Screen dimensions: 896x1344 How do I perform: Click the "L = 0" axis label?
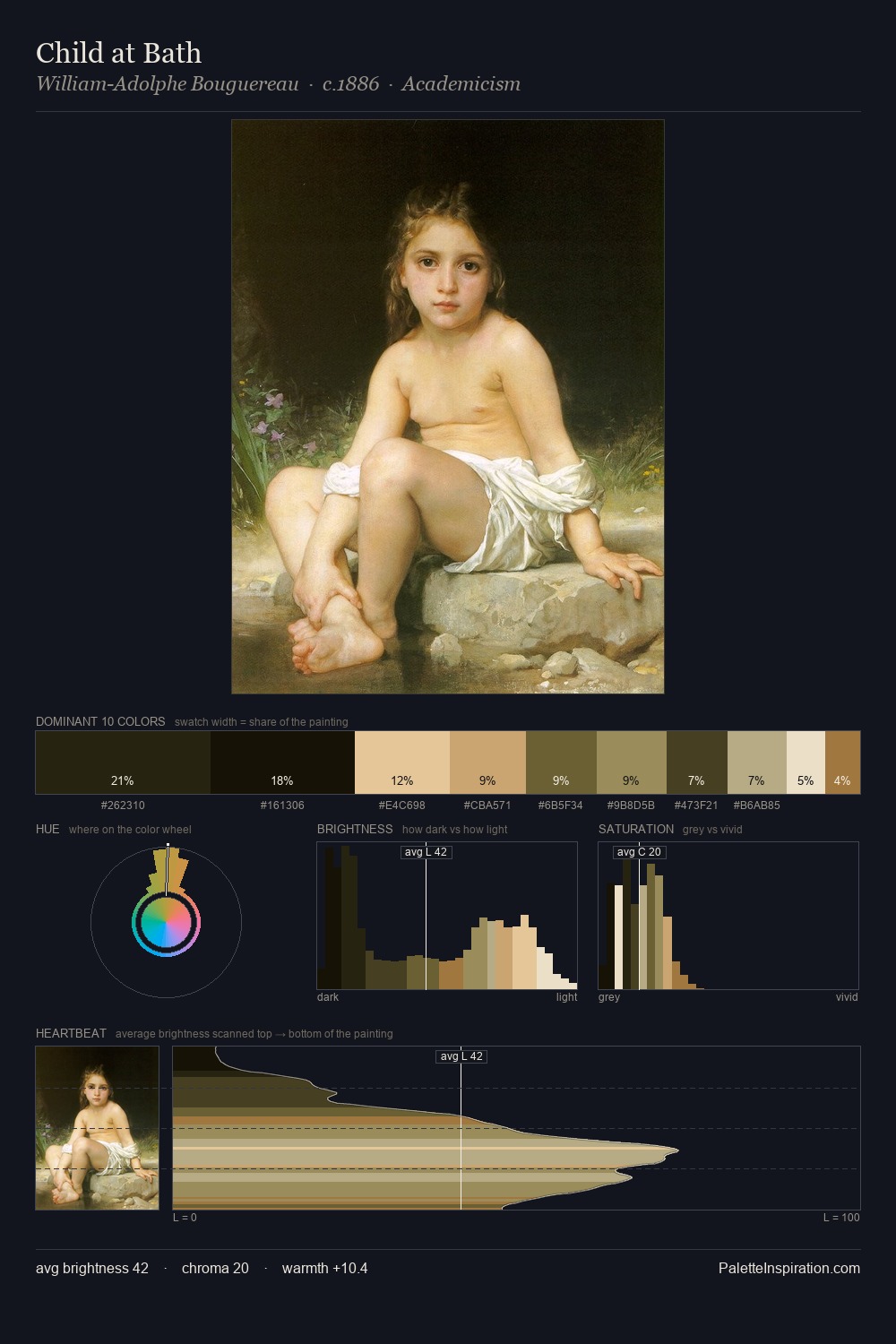185,1218
